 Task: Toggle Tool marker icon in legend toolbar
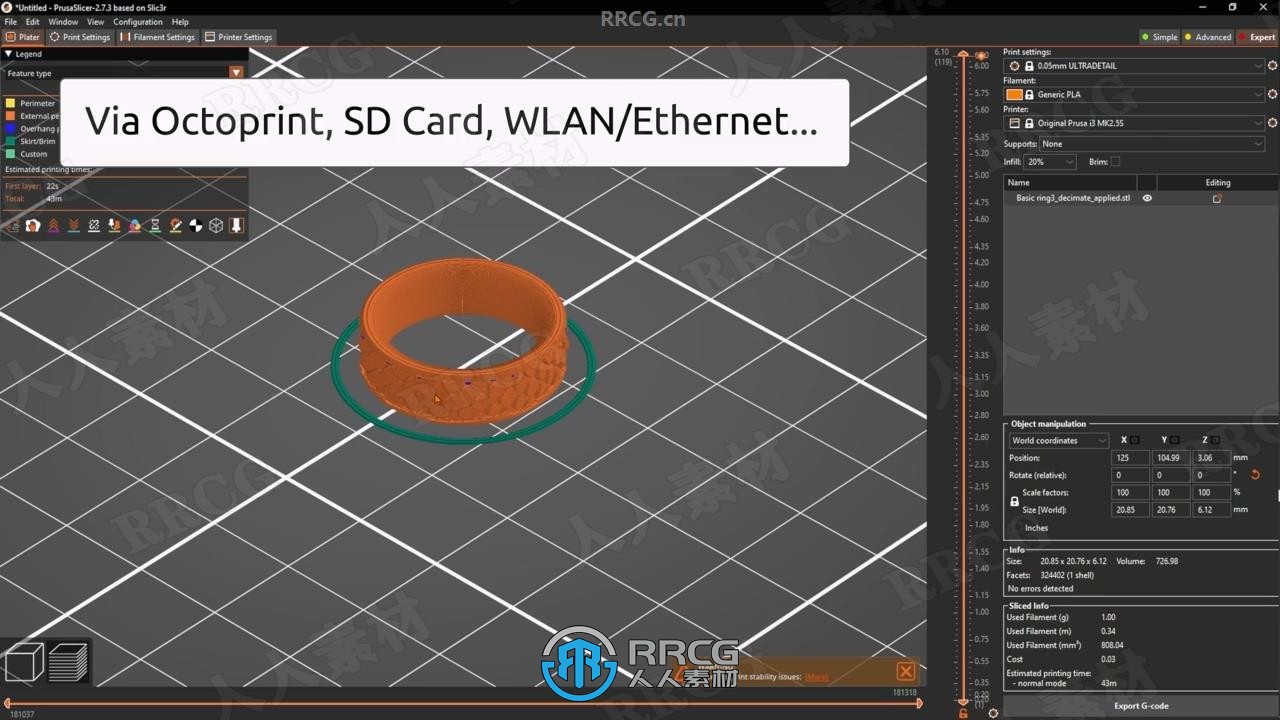coord(236,225)
